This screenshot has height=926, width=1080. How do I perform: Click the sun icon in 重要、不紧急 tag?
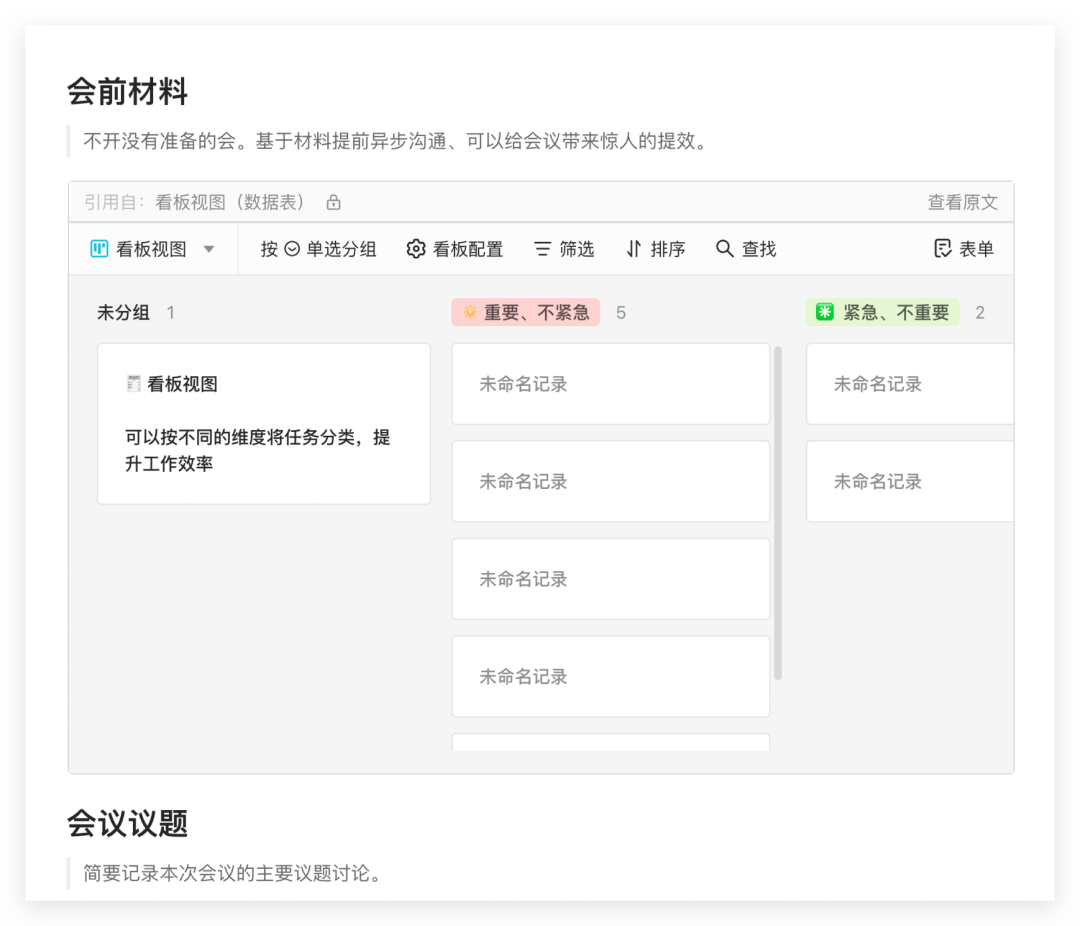coord(470,312)
